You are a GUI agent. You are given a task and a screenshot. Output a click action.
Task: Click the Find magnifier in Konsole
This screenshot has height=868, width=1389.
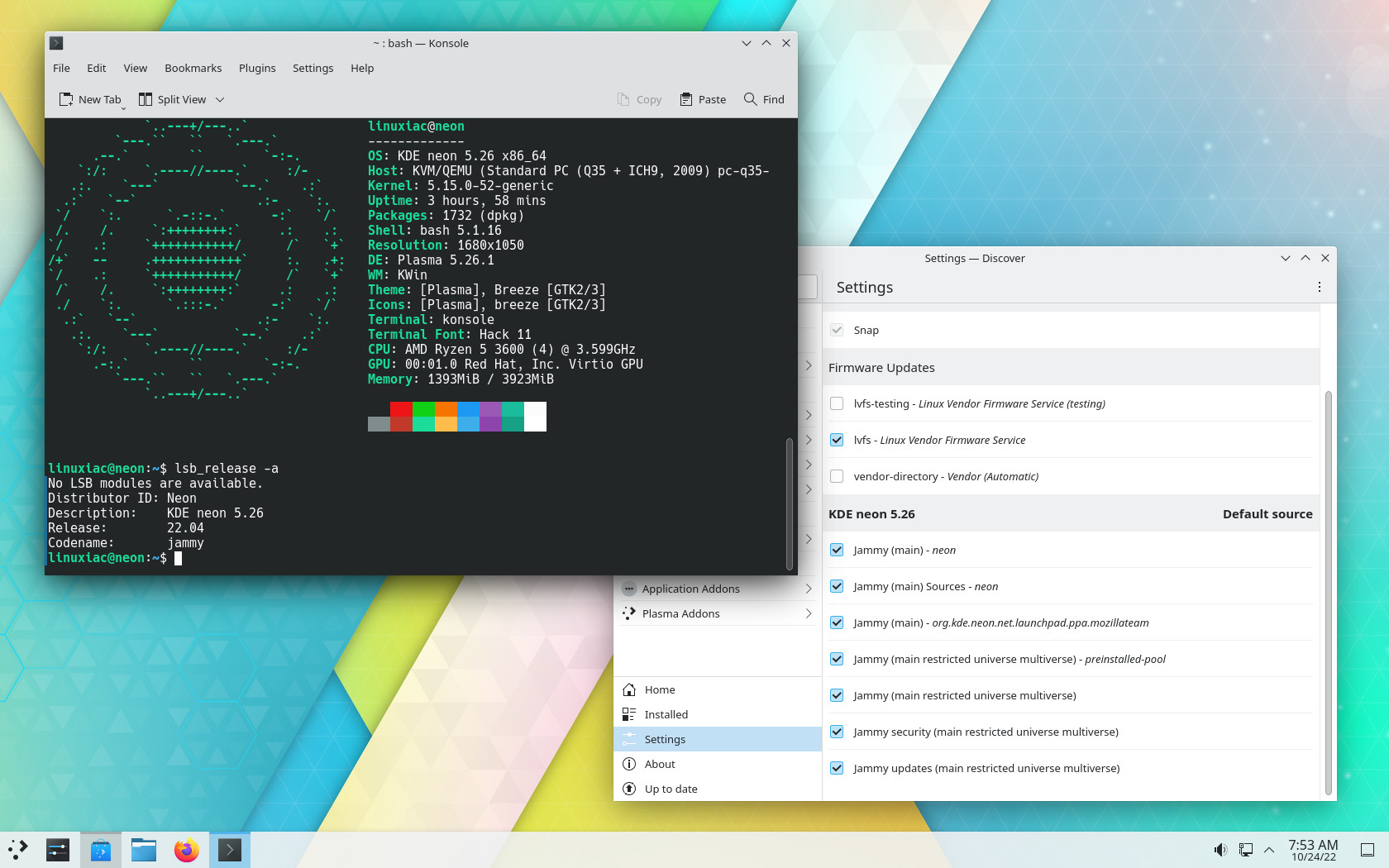pos(750,99)
